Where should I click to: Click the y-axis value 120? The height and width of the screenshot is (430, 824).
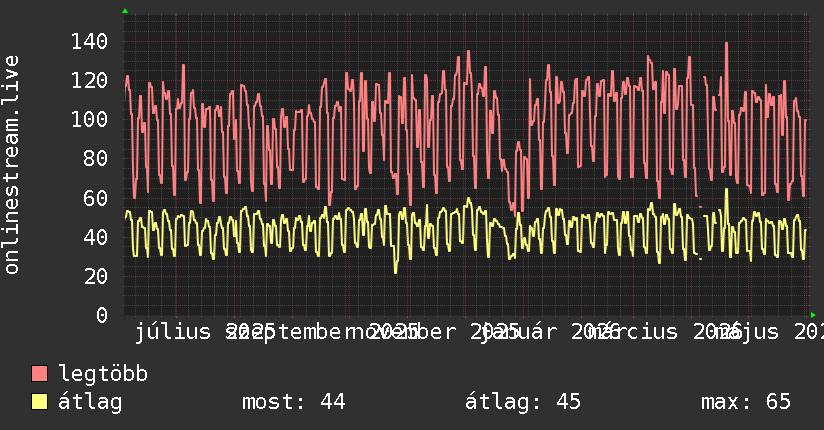[x=89, y=80]
